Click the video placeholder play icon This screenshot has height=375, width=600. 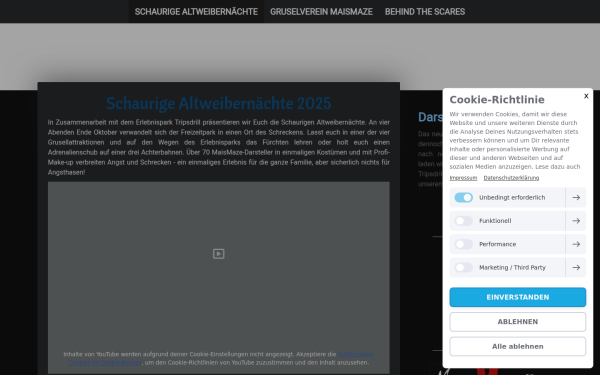[x=218, y=254]
